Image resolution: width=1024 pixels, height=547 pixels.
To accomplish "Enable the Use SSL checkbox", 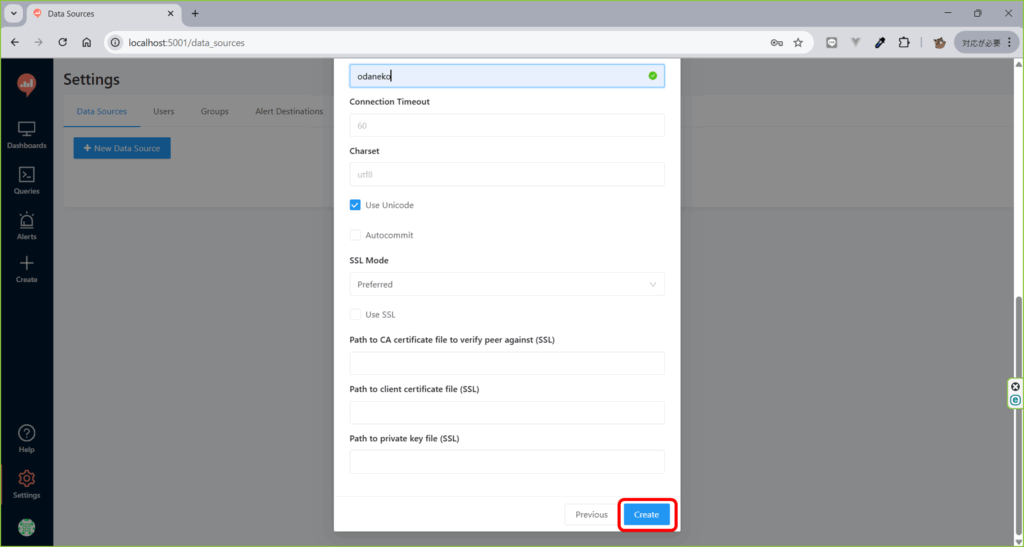I will coord(355,314).
